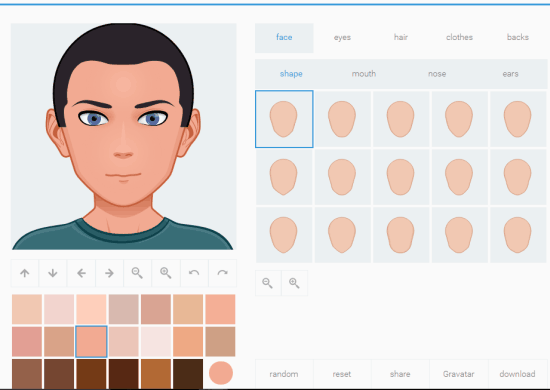Pick first face shape in middle row
Viewport: 550px width, 390px height.
tap(284, 177)
